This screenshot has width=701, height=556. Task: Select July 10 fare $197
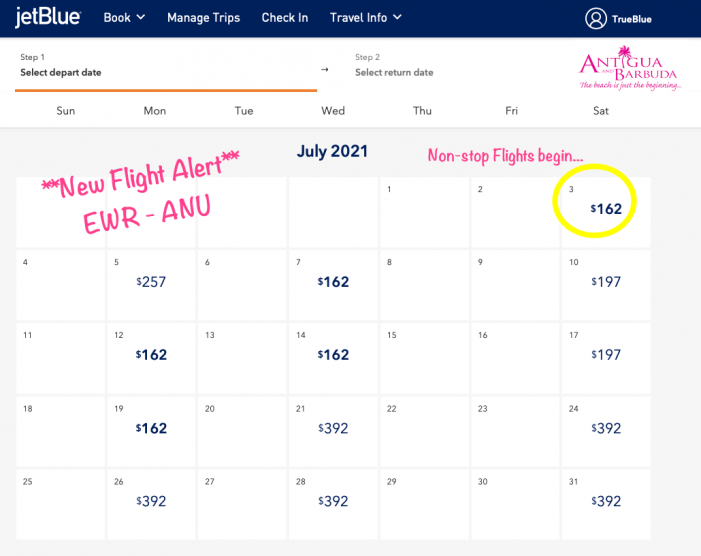[605, 282]
